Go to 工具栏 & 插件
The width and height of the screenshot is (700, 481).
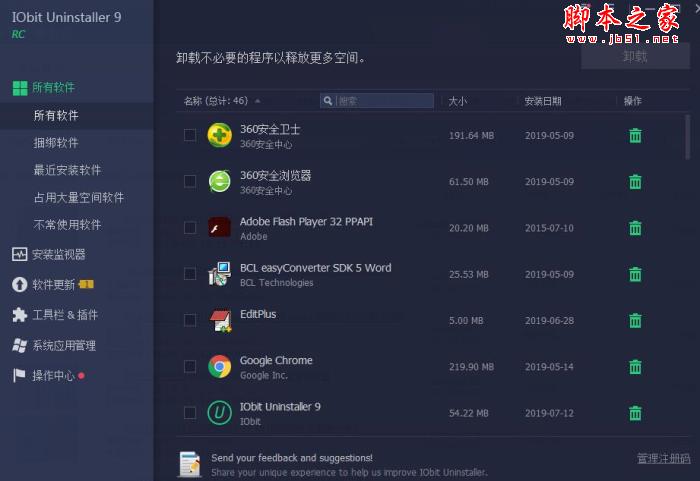click(65, 315)
